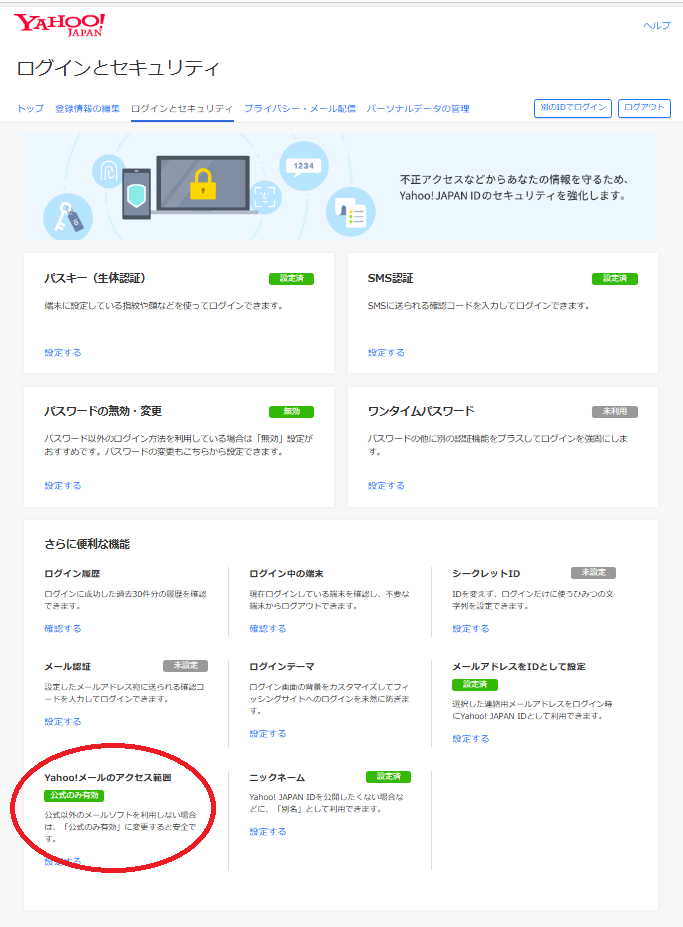683x927 pixels.
Task: Open 設定する for ワンタイムパスワード
Action: (x=386, y=485)
